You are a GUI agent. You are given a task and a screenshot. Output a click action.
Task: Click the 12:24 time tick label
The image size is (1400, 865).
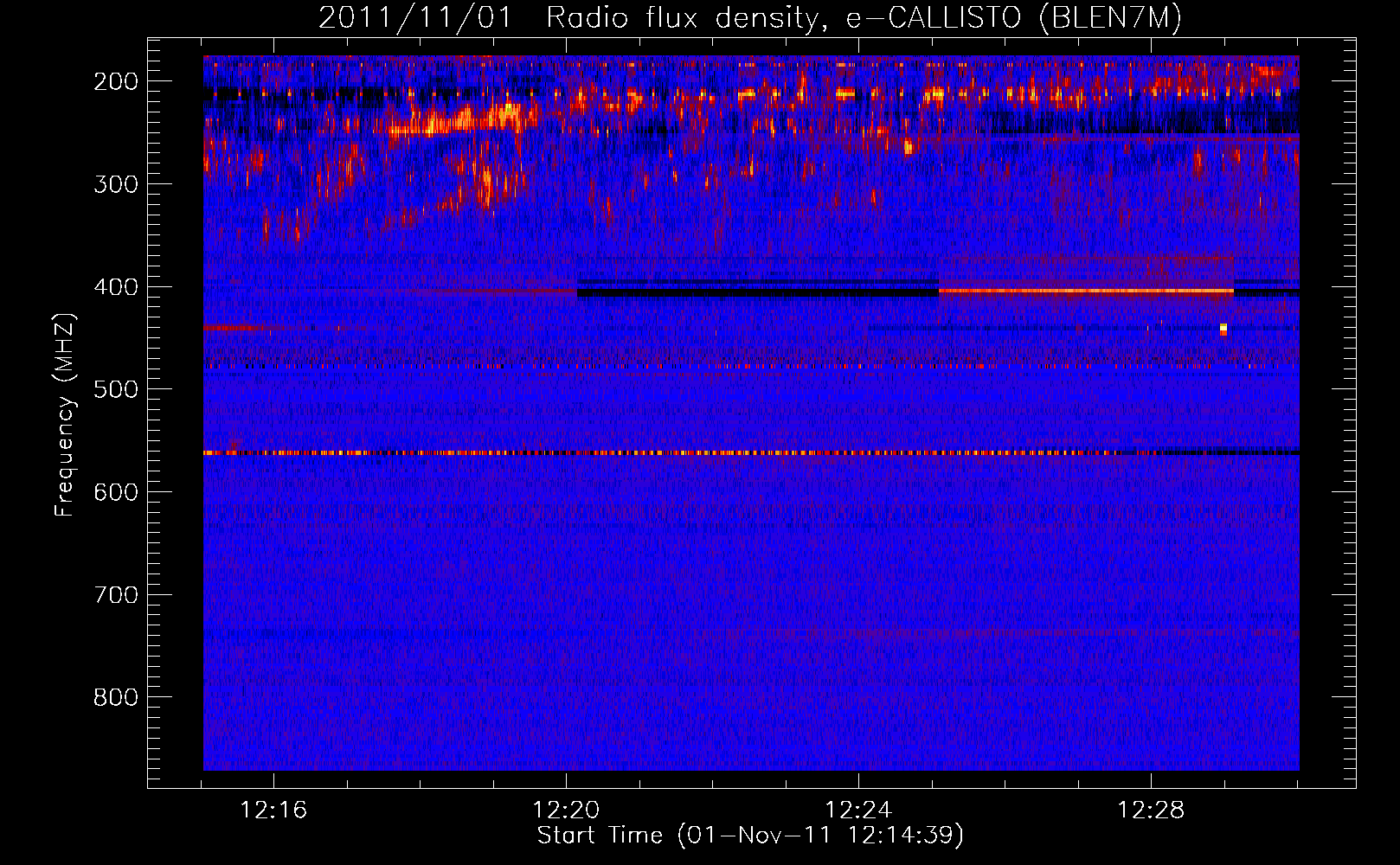(858, 811)
